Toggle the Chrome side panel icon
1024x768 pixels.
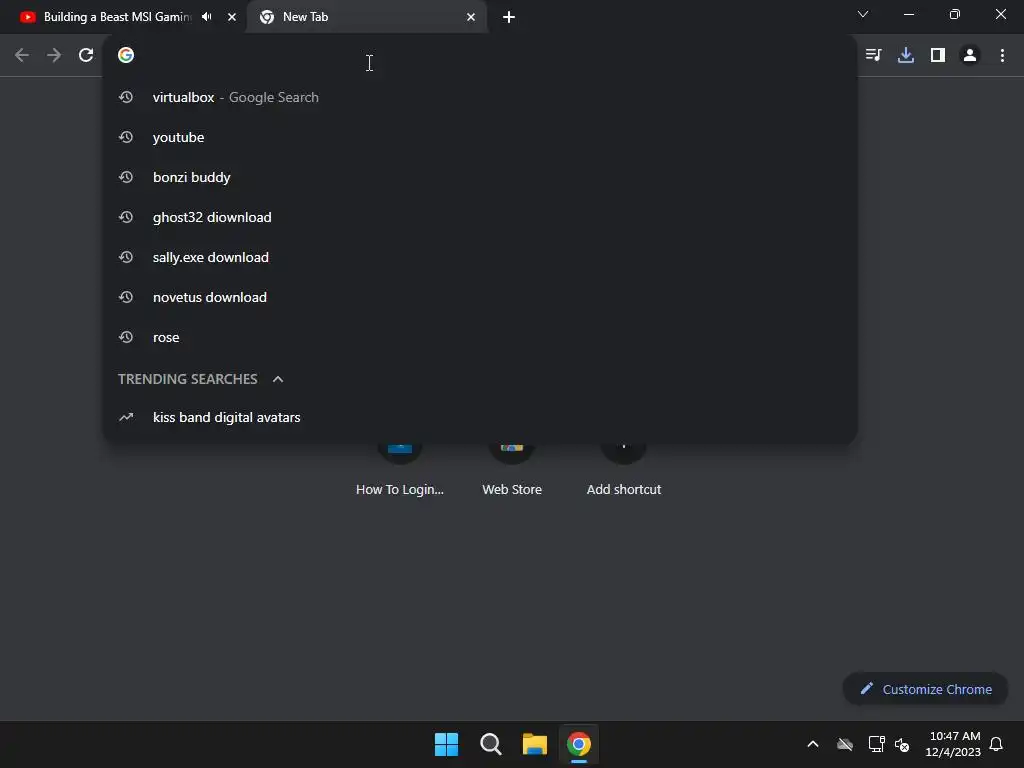click(x=938, y=56)
